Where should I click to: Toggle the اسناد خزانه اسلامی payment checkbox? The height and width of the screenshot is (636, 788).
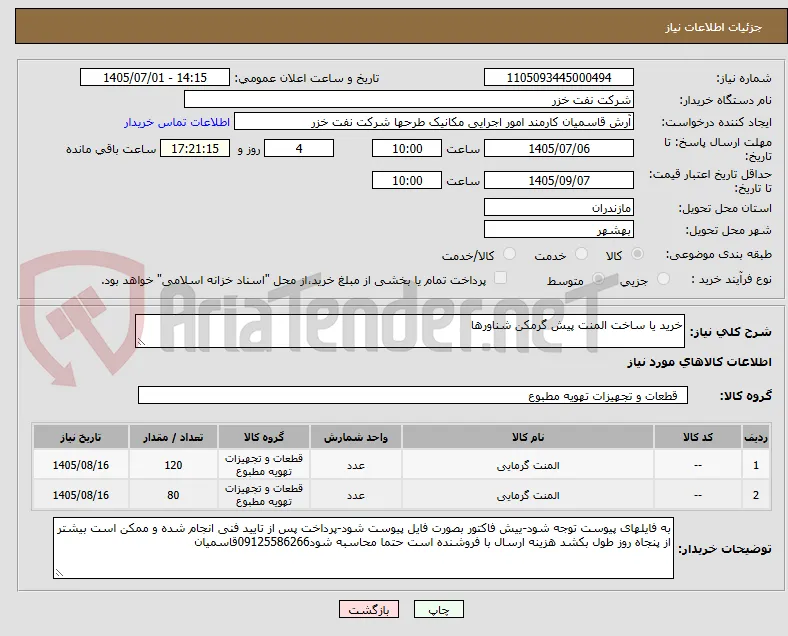(501, 277)
